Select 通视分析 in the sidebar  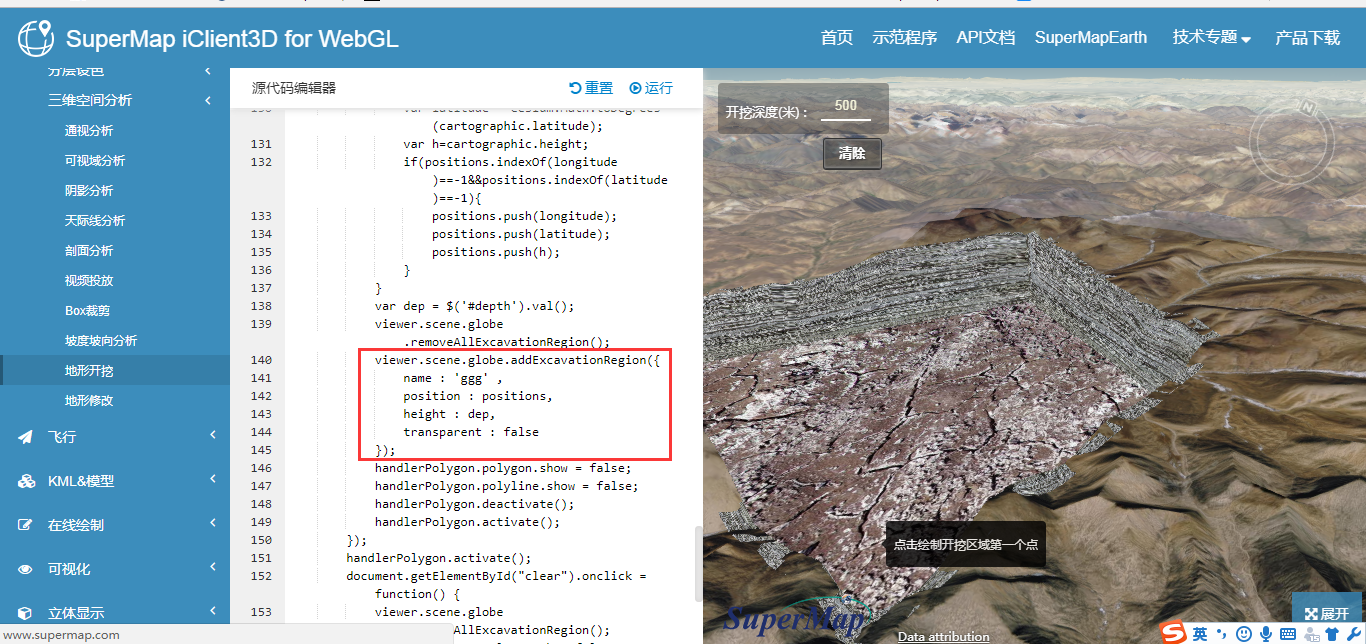89,130
